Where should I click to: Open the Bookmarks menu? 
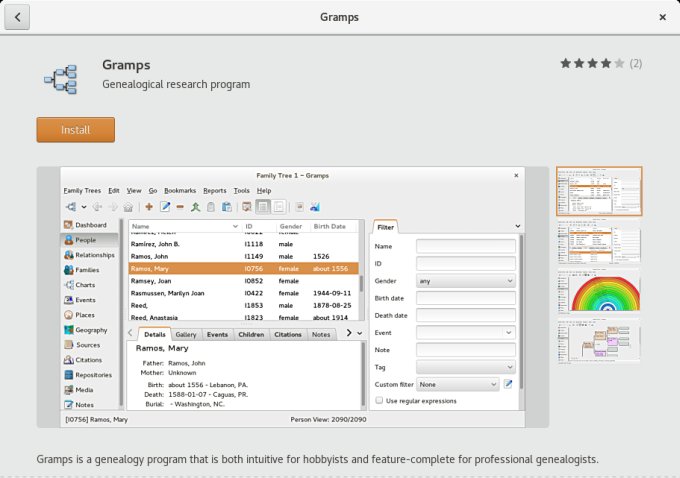(x=180, y=190)
